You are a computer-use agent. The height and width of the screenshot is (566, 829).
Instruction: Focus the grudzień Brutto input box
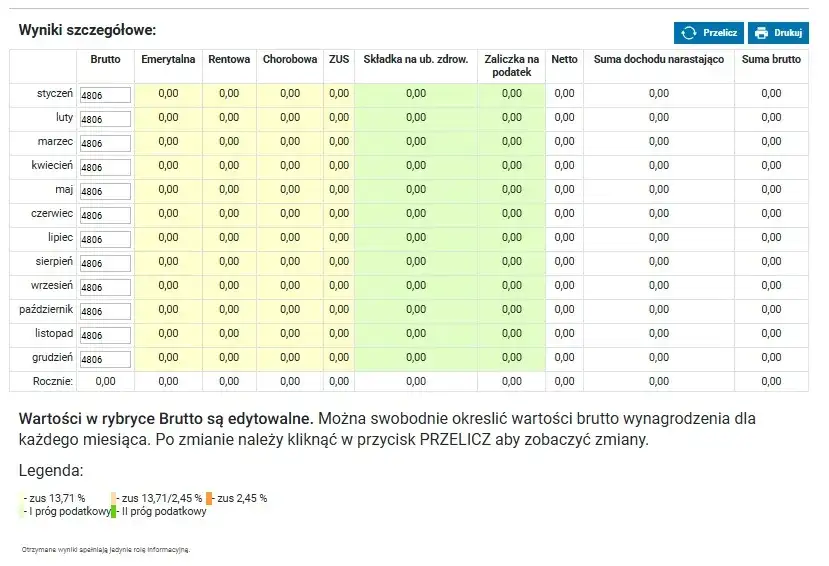click(x=105, y=359)
